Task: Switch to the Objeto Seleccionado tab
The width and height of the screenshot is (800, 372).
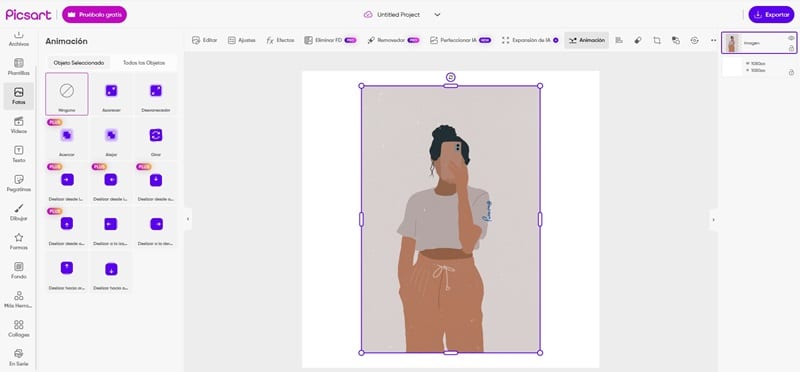Action: [x=79, y=63]
